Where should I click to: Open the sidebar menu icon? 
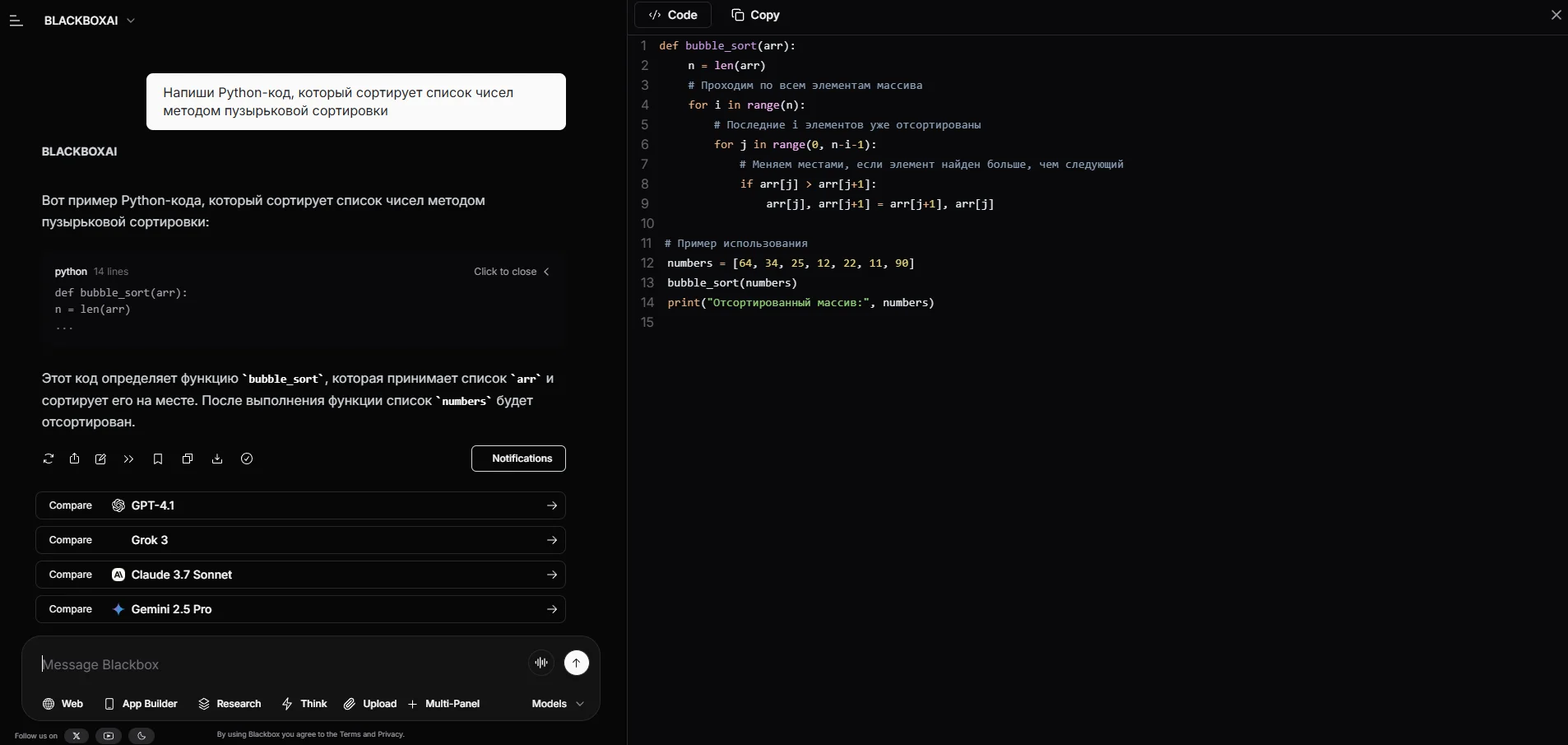16,21
